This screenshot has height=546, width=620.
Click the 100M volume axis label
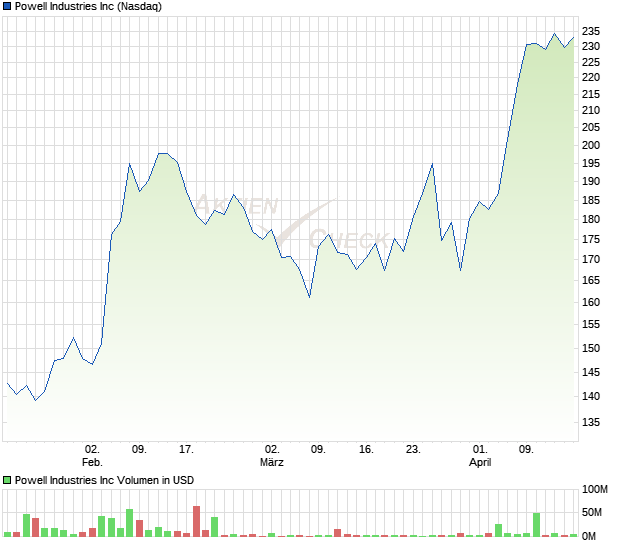pos(594,489)
